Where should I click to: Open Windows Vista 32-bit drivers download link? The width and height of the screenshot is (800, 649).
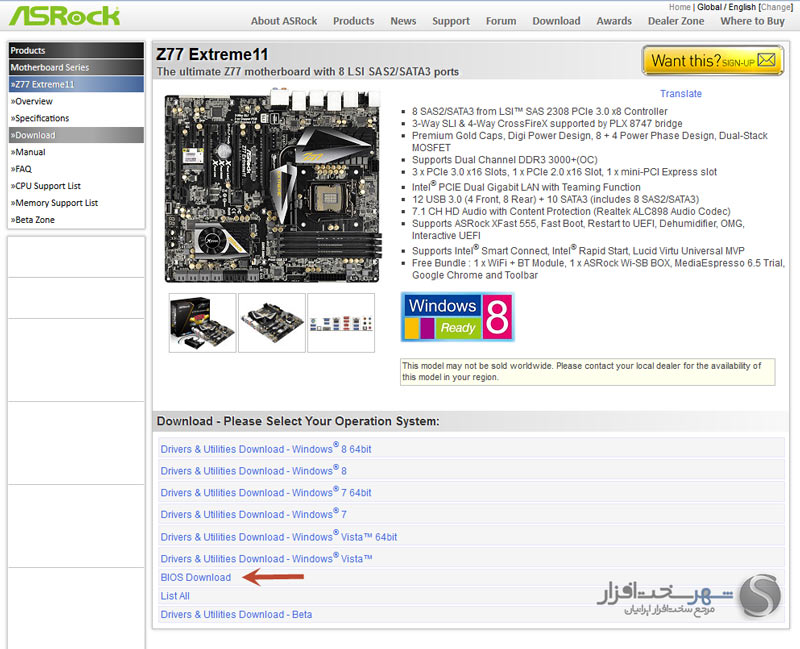coord(266,558)
